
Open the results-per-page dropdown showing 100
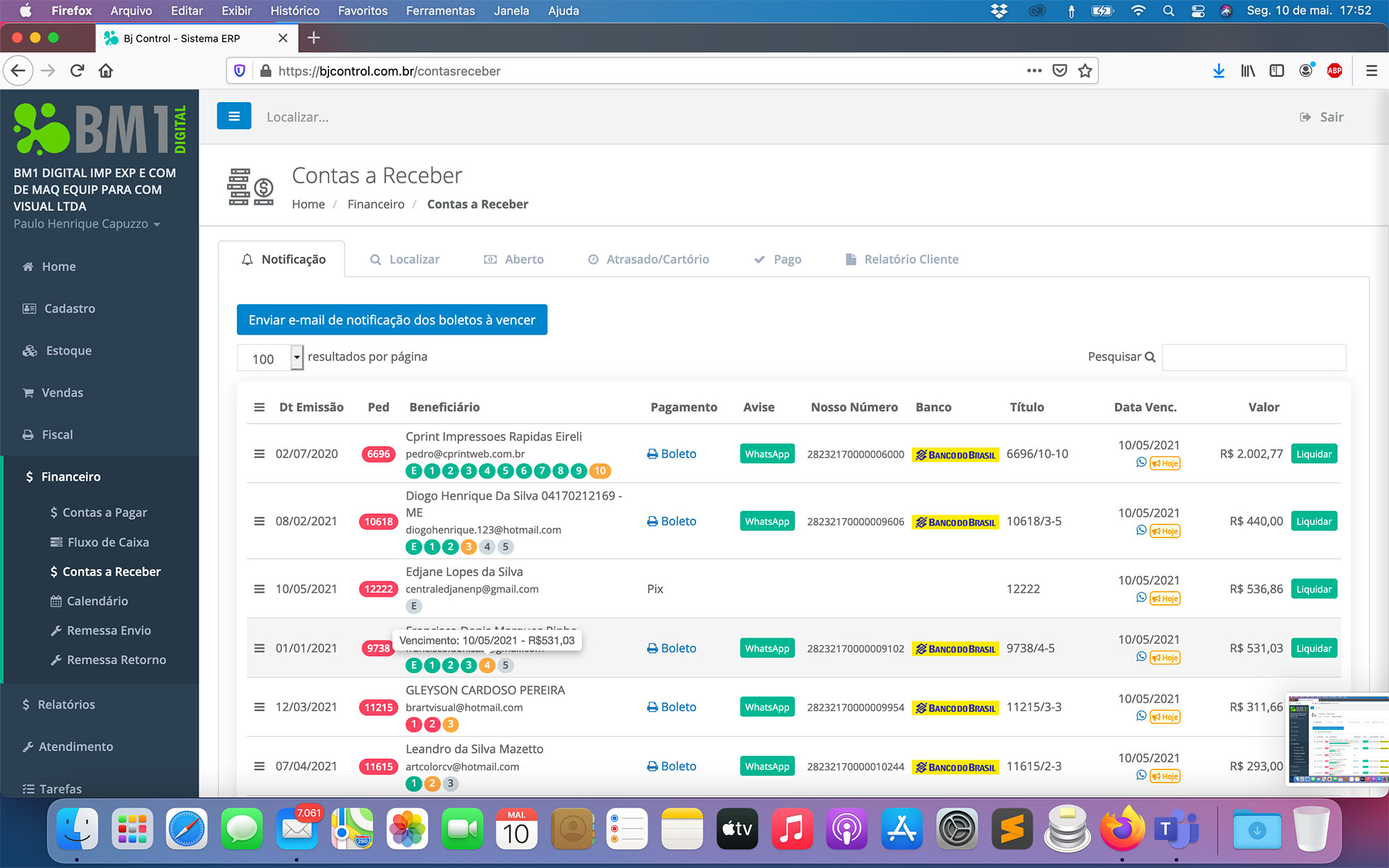(270, 358)
